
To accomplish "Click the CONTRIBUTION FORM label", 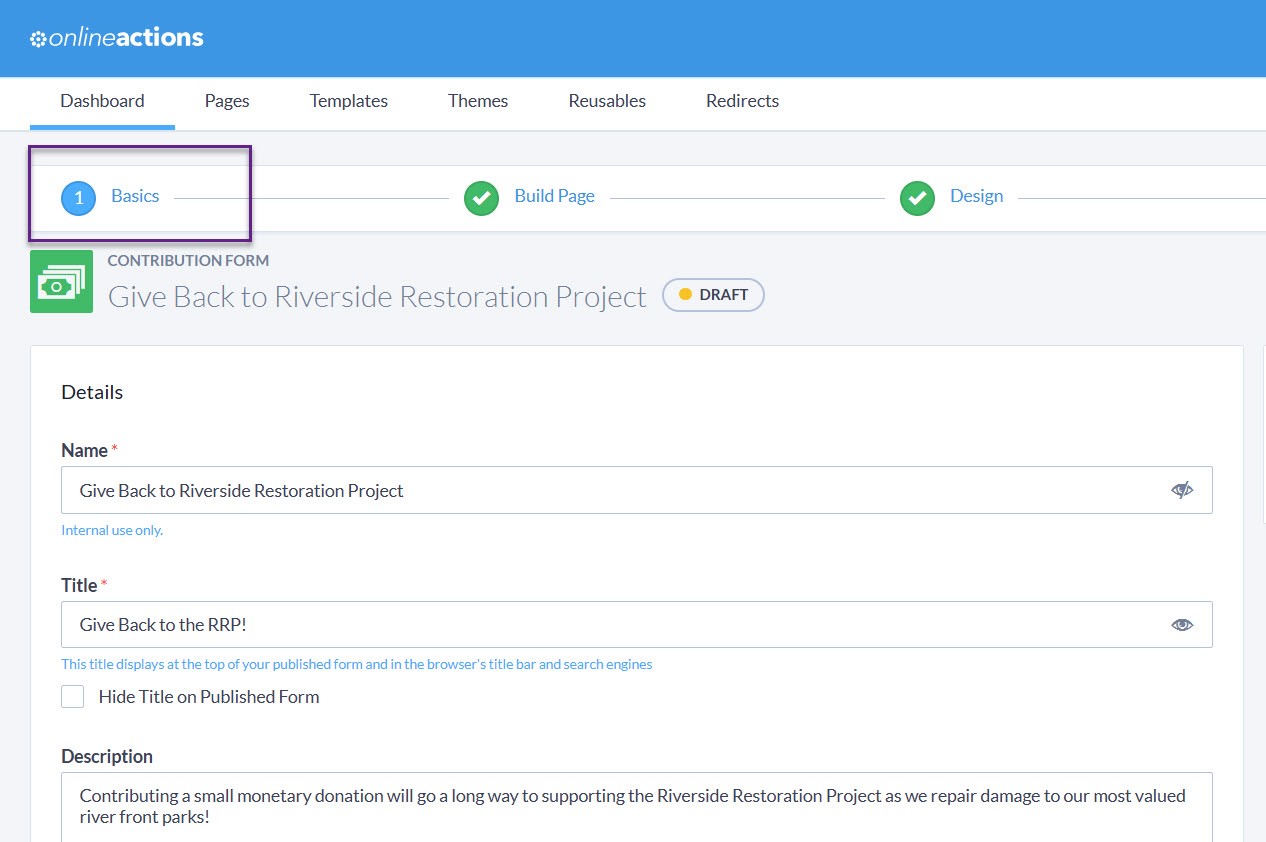I will coord(188,261).
